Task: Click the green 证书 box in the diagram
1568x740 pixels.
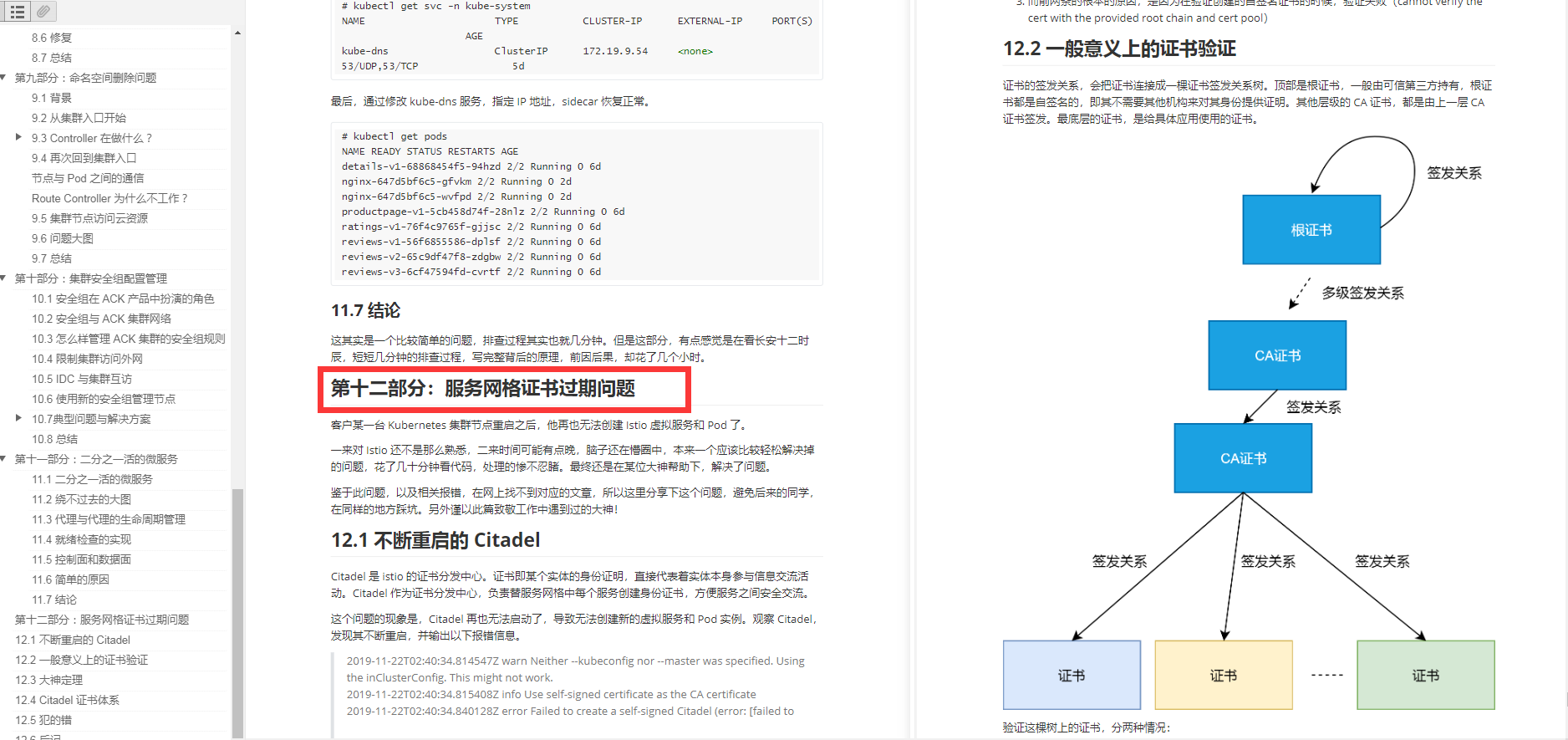Action: click(1426, 675)
